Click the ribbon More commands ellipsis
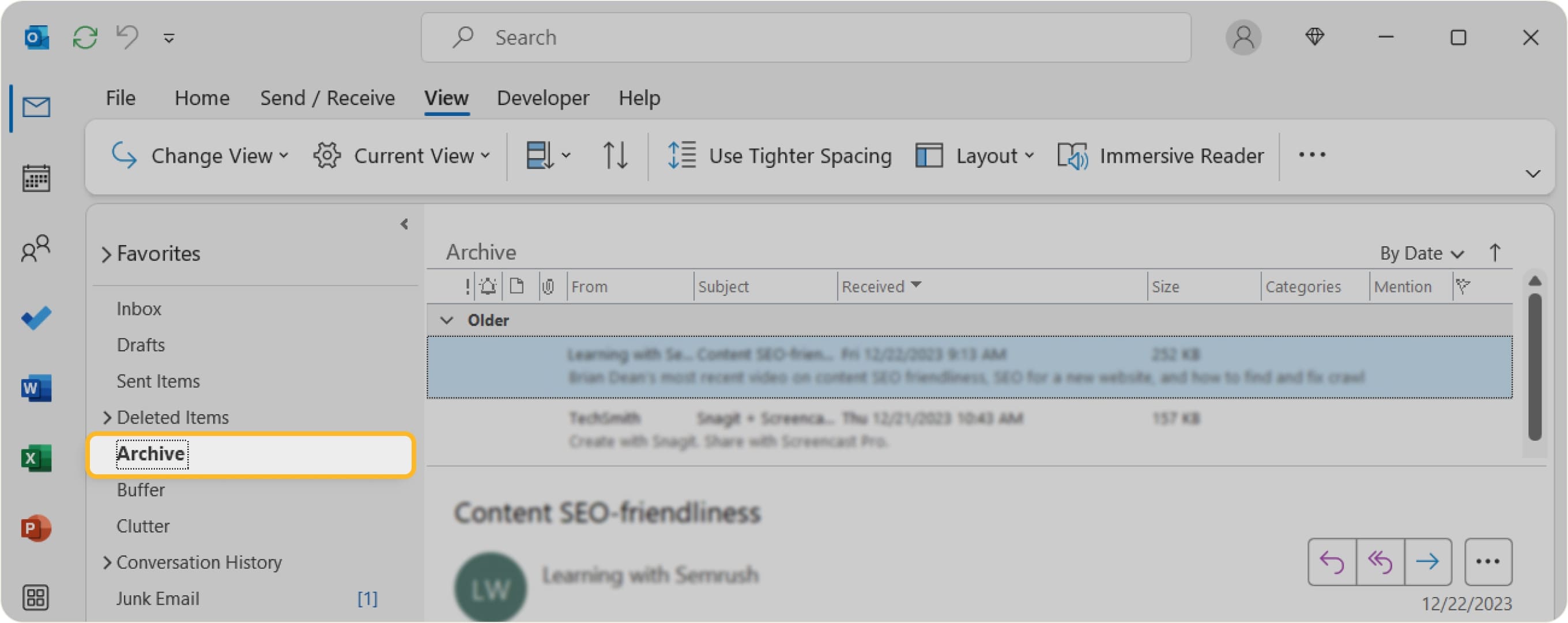The width and height of the screenshot is (1568, 623). (x=1311, y=155)
